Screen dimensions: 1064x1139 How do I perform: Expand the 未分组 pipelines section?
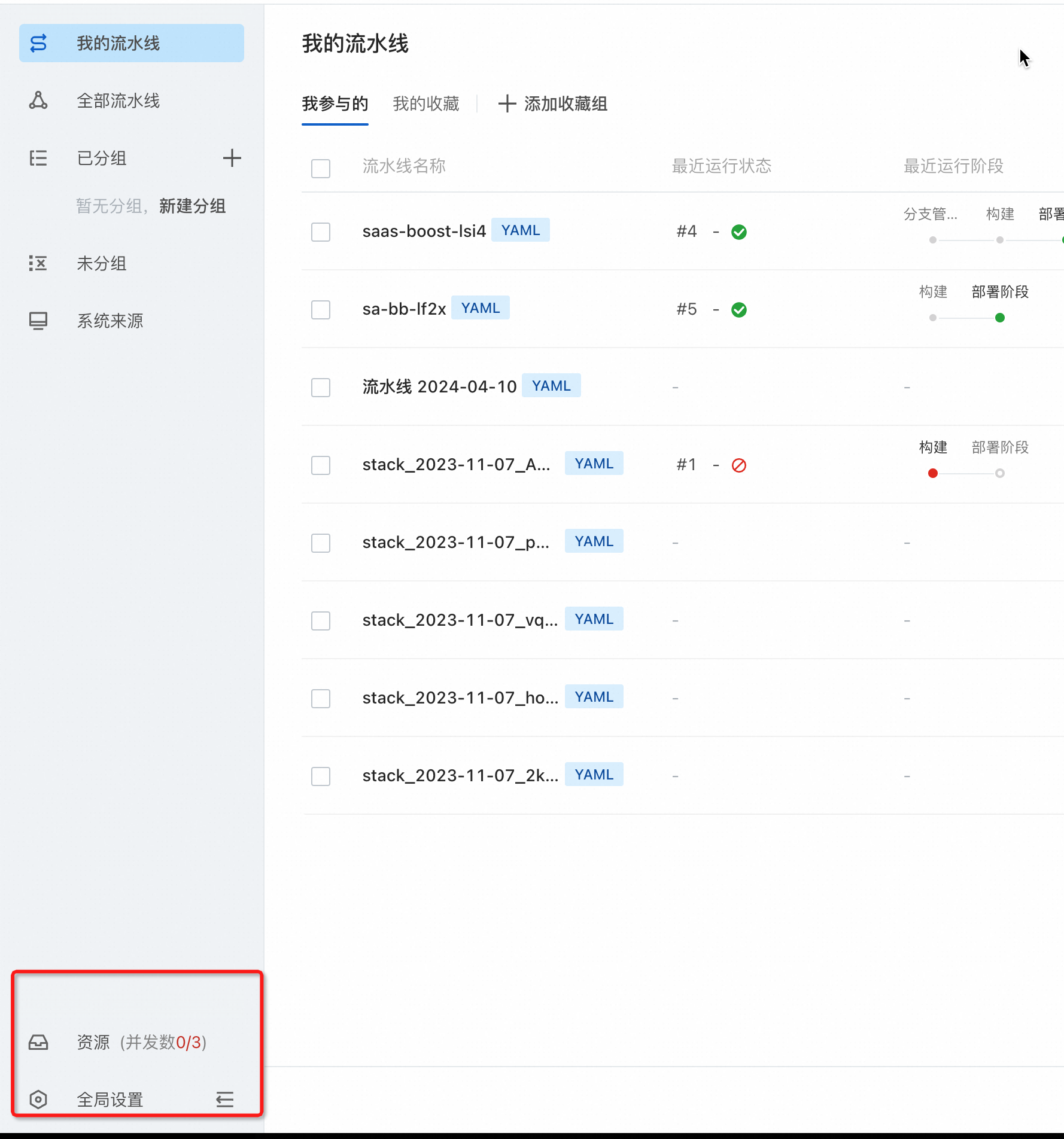102,263
